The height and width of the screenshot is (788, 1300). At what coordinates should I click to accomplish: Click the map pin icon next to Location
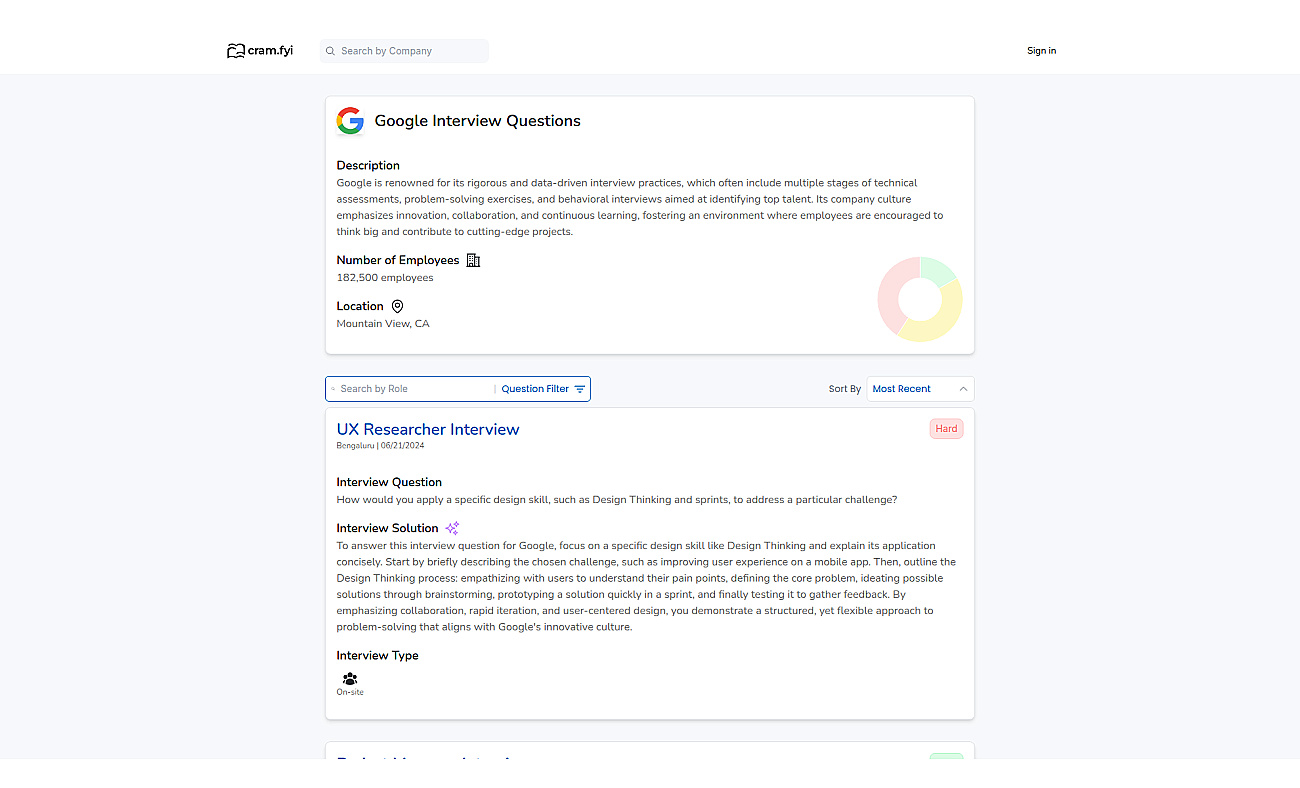(397, 306)
